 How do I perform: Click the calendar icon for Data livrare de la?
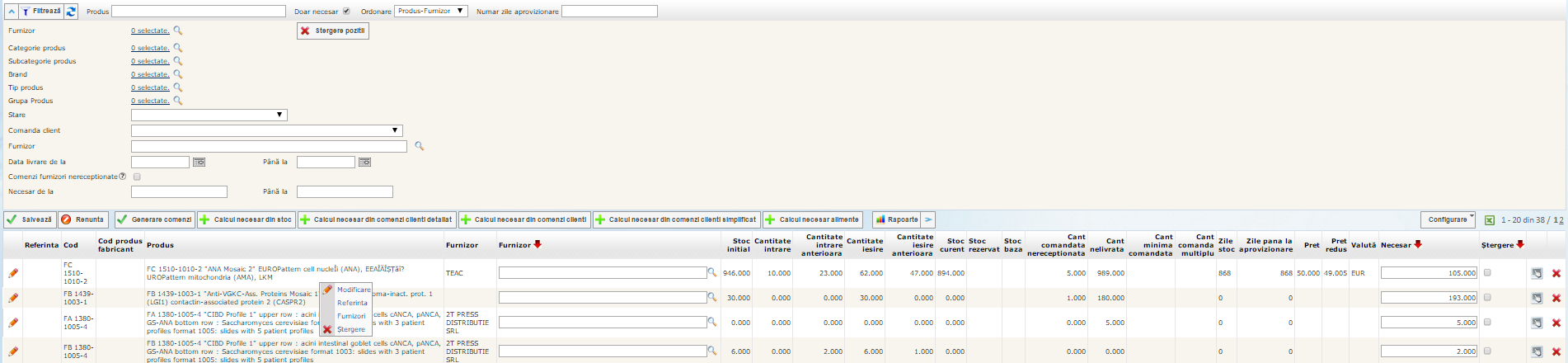(199, 163)
